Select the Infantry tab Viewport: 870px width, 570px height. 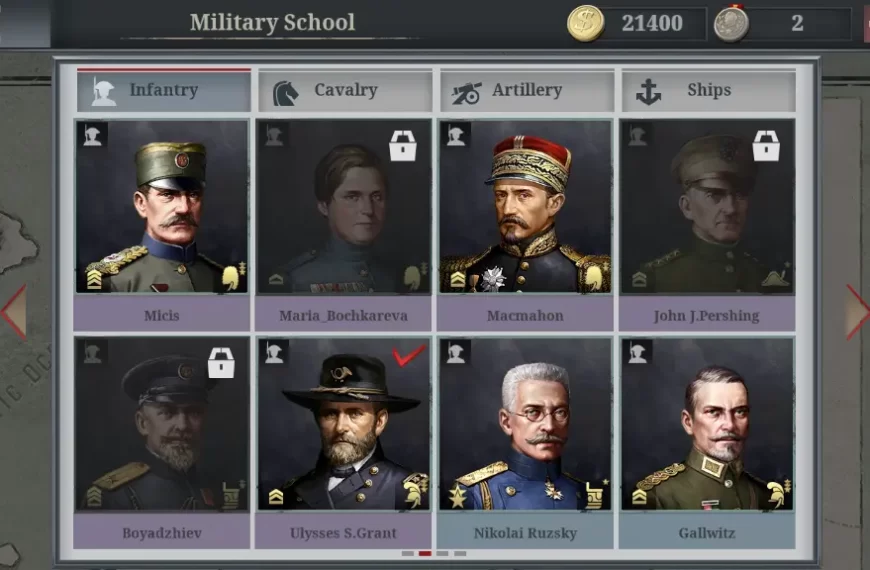point(164,90)
